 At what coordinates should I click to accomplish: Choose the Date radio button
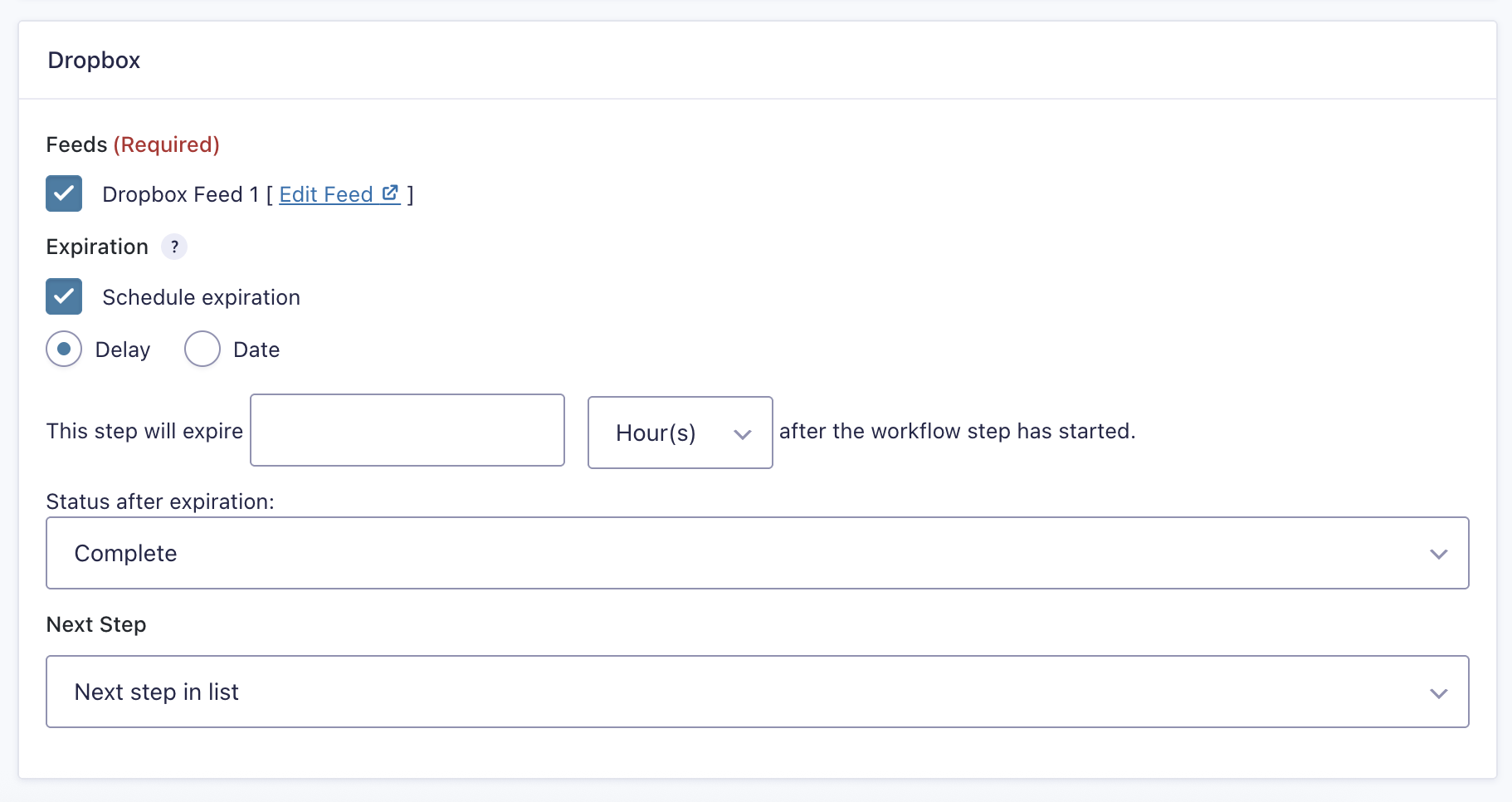tap(202, 349)
